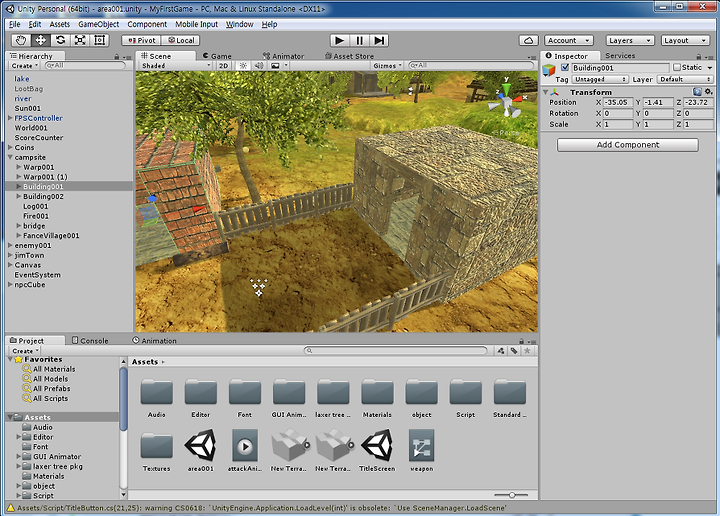This screenshot has width=720, height=516.
Task: Open the Layer Default dropdown
Action: 684,79
